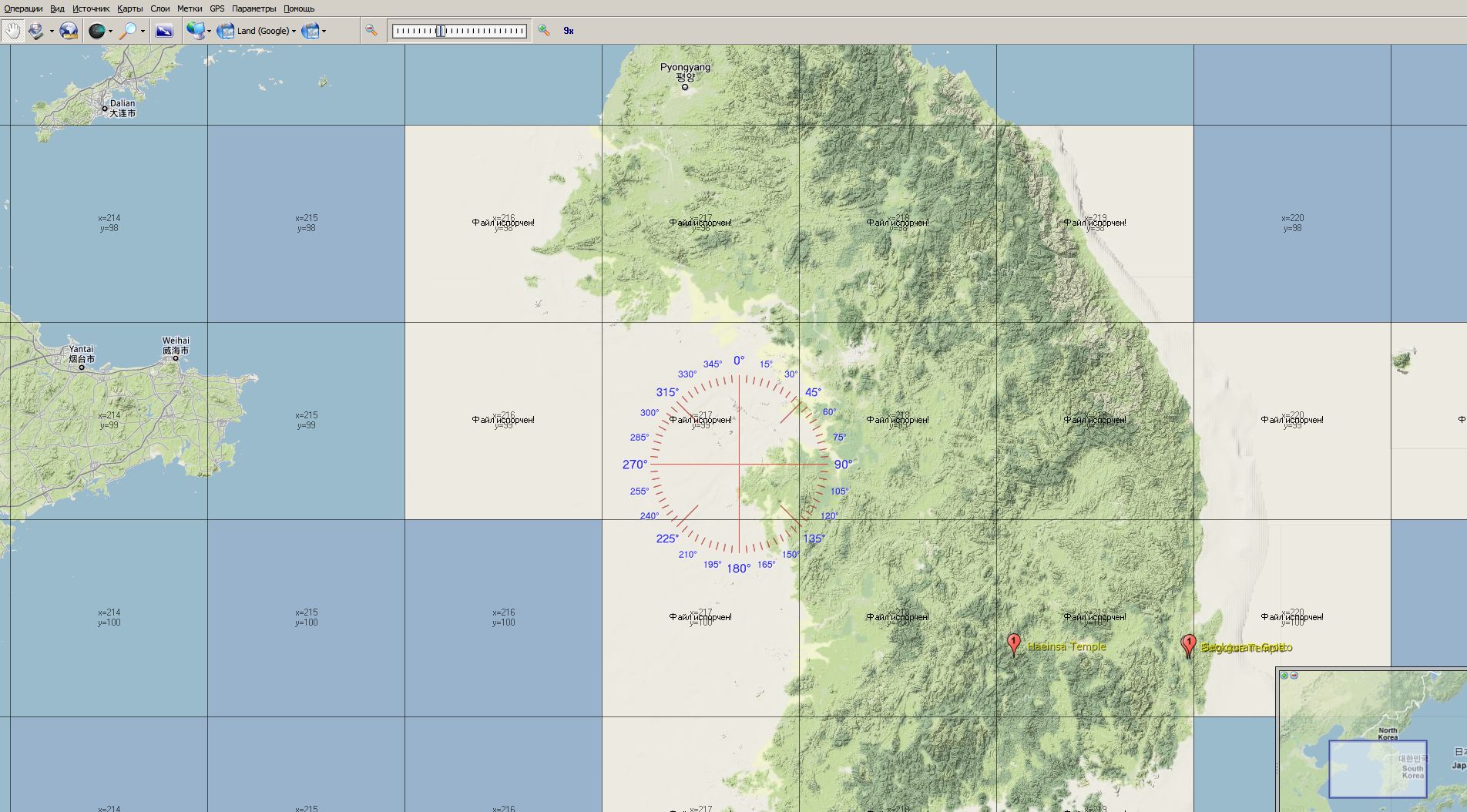Viewport: 1467px width, 812px height.
Task: Select the hand pan tool
Action: [12, 31]
